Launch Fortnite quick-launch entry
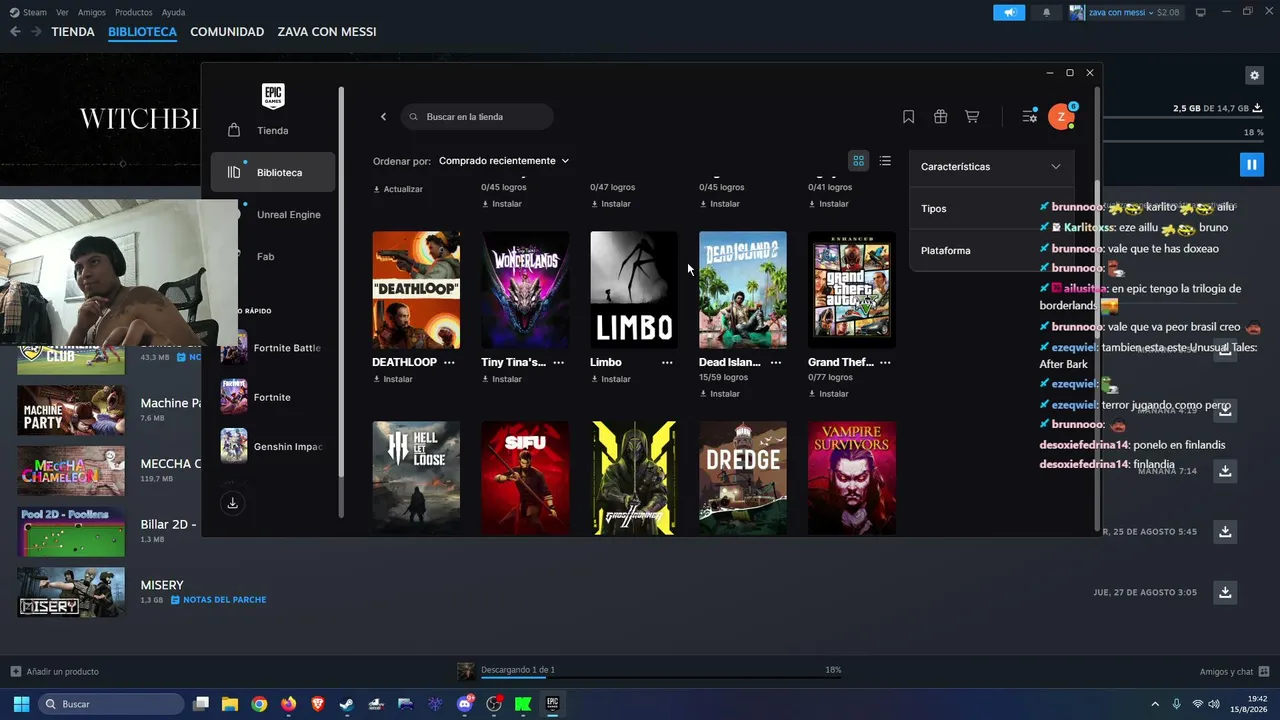 coord(272,397)
